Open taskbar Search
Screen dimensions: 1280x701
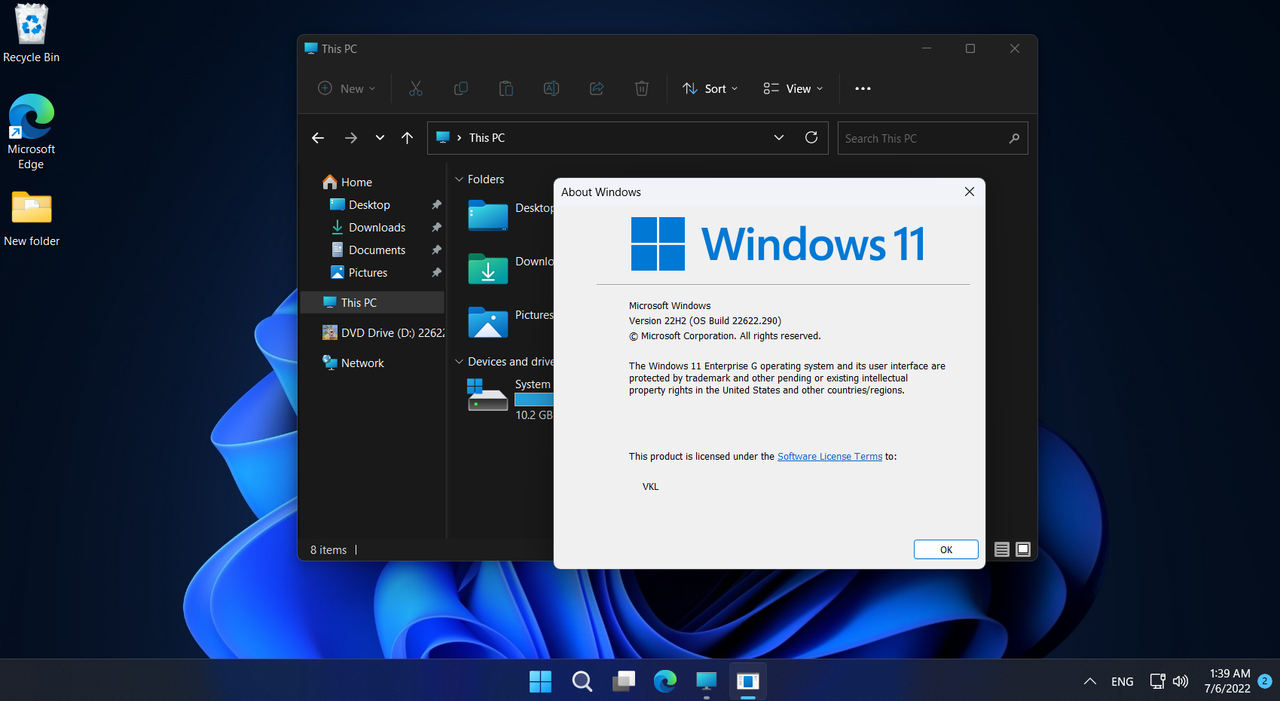tap(582, 681)
